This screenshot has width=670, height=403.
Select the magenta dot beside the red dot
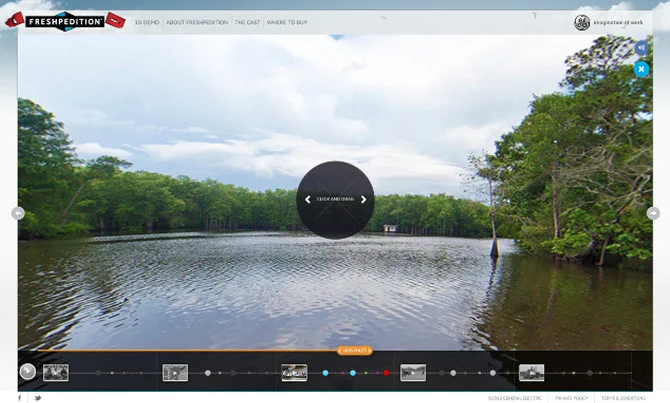point(377,373)
